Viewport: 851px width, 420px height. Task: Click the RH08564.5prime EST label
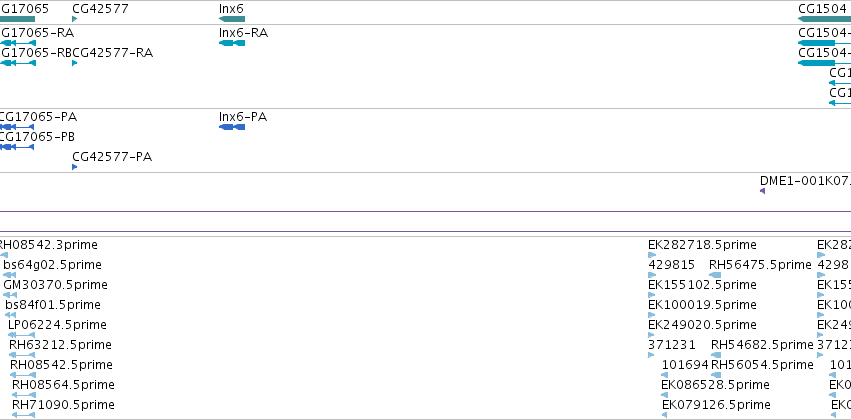(x=63, y=385)
